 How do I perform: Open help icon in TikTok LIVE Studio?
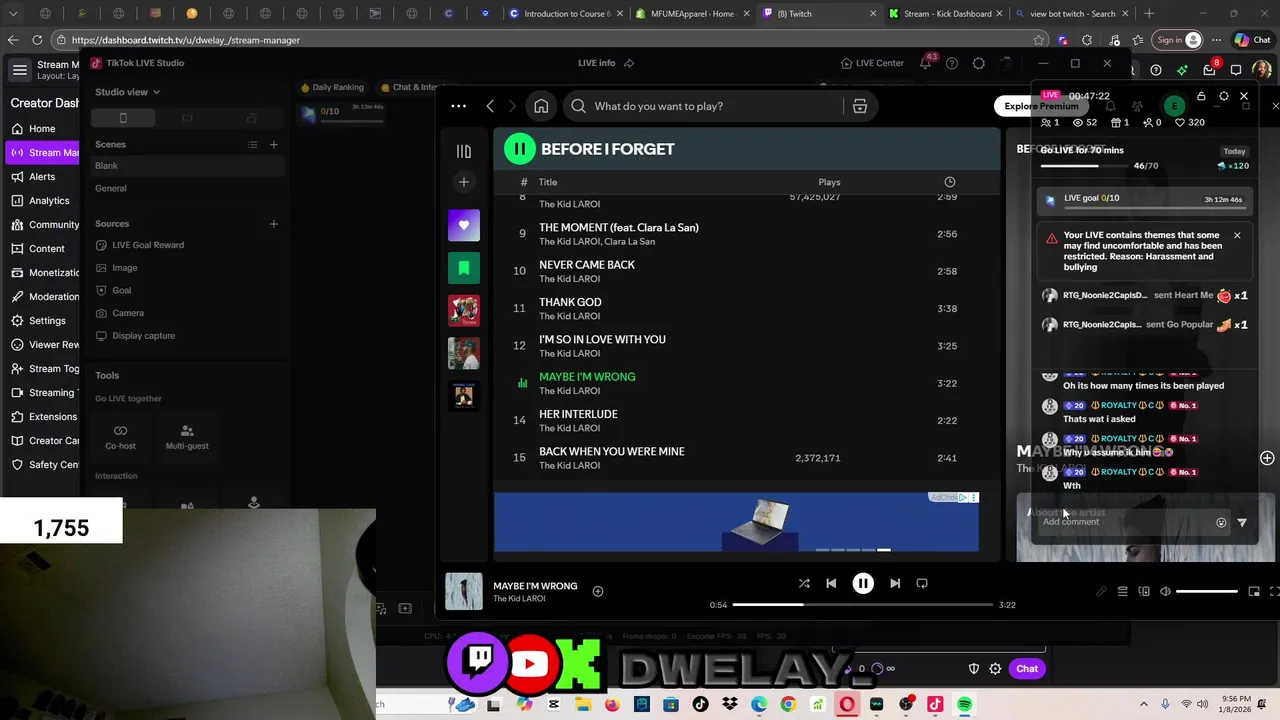(952, 63)
